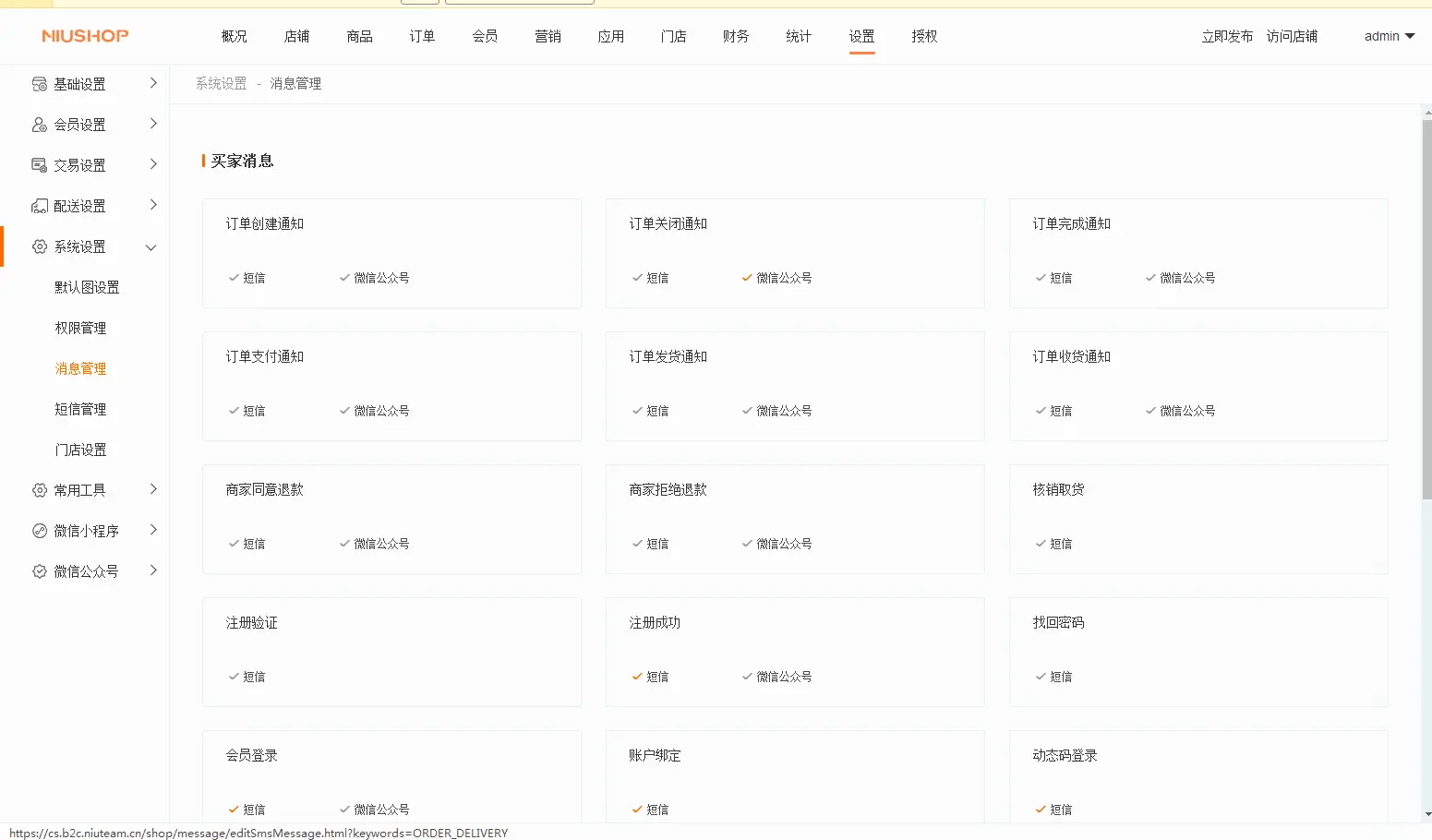This screenshot has width=1432, height=840.
Task: Collapse the 系统设置 menu chevron
Action: click(x=151, y=247)
